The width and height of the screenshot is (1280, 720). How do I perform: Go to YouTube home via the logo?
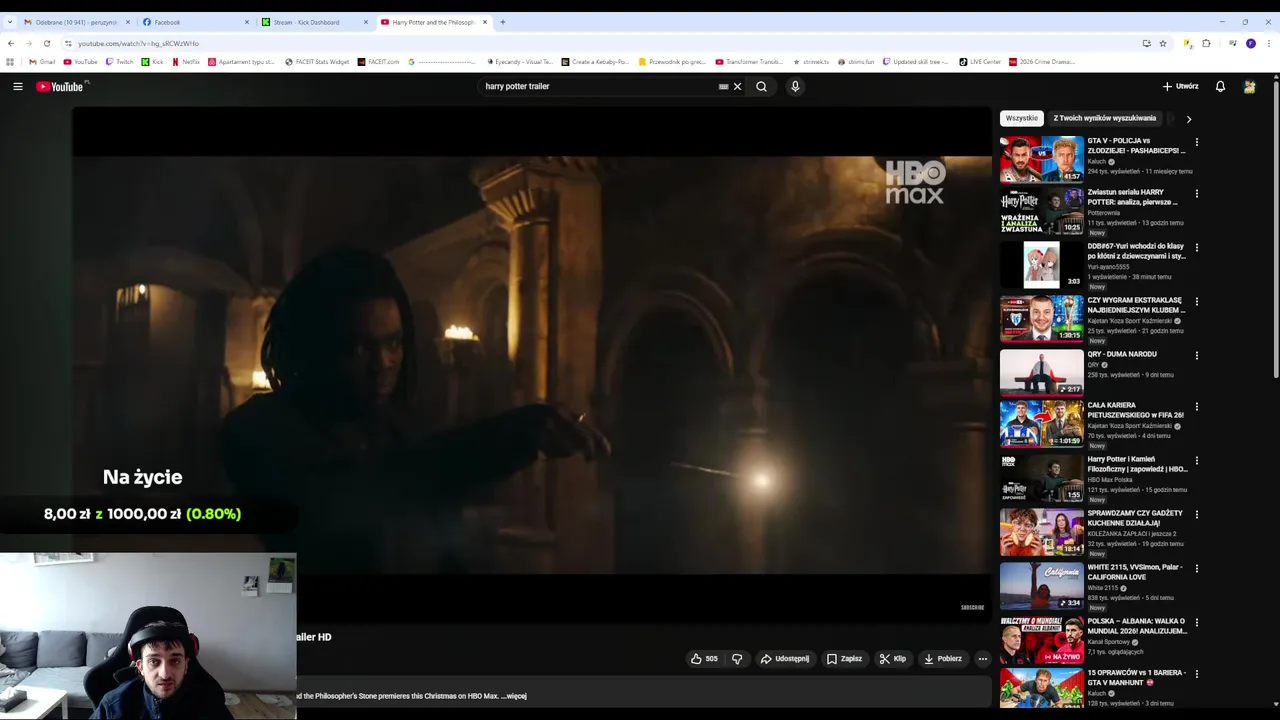[x=60, y=87]
